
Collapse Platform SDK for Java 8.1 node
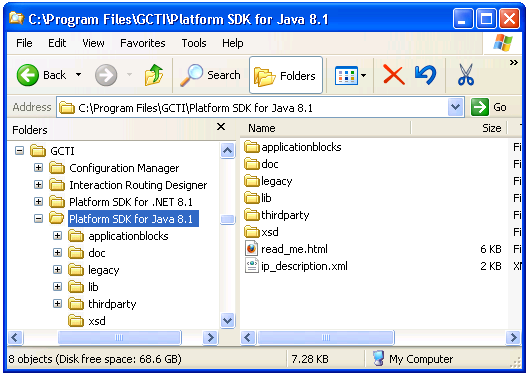point(38,219)
